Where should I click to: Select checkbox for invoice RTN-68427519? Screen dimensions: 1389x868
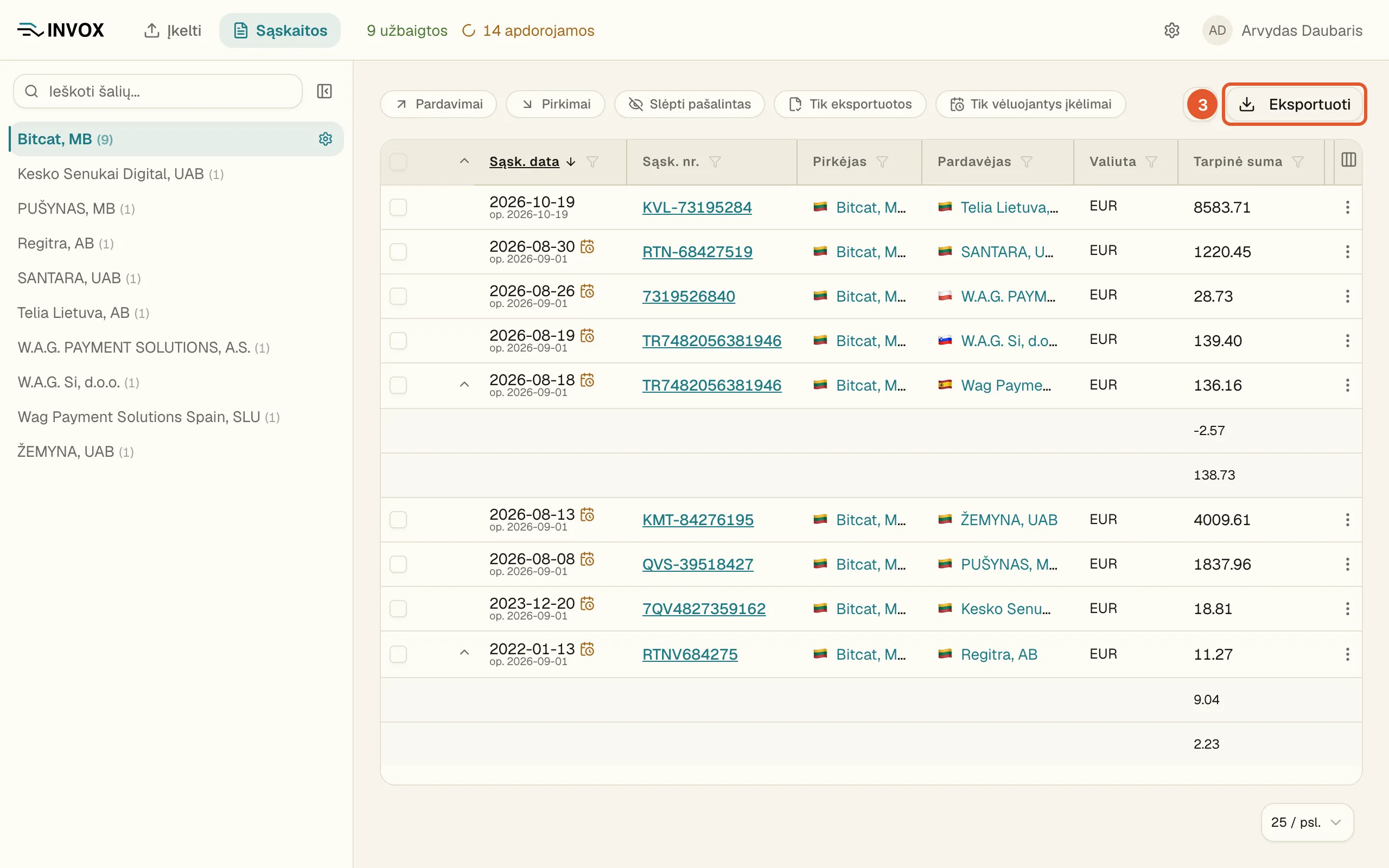[398, 251]
